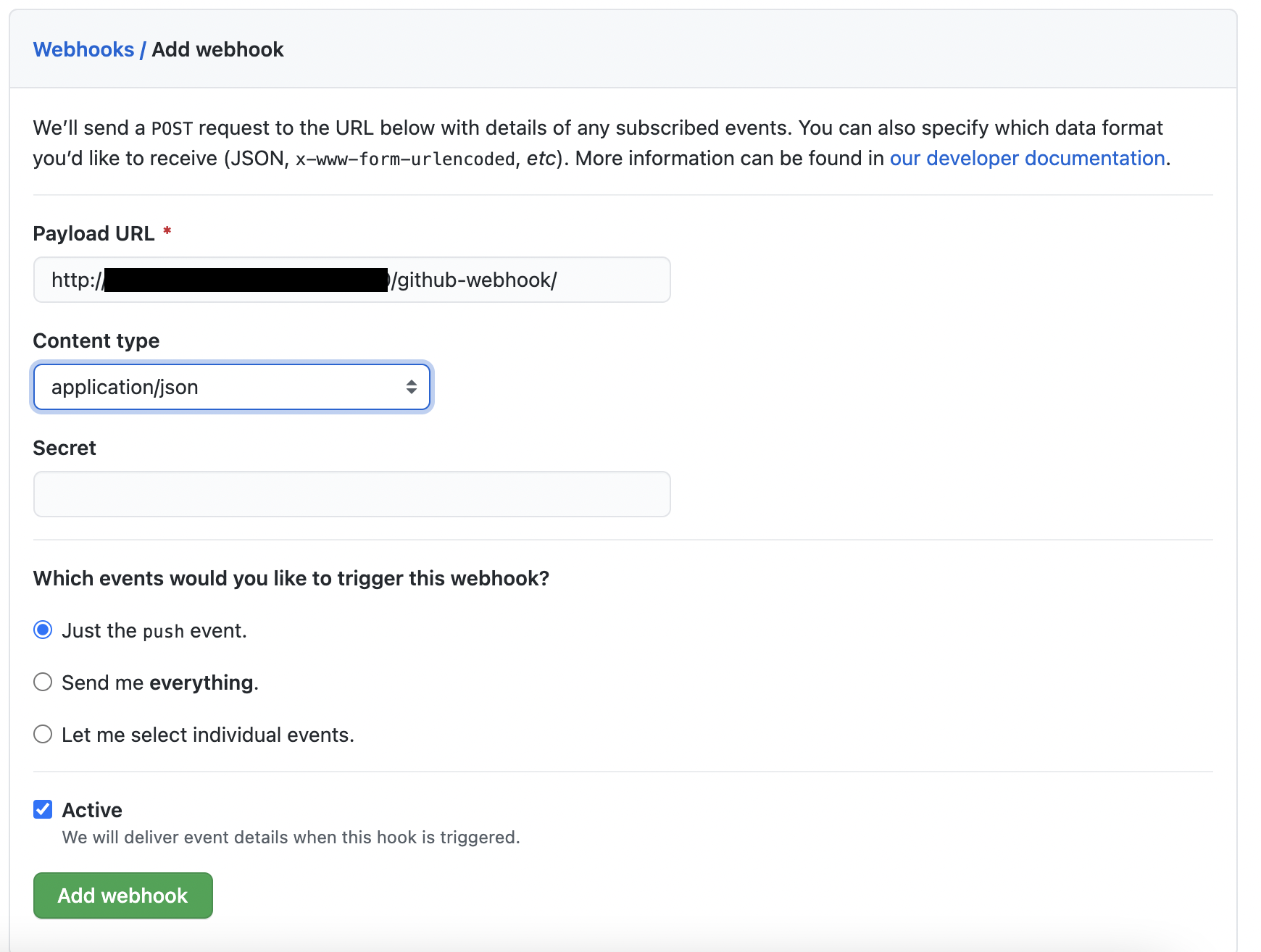Select "Let me select individual events" option
The image size is (1261, 952).
coord(43,735)
